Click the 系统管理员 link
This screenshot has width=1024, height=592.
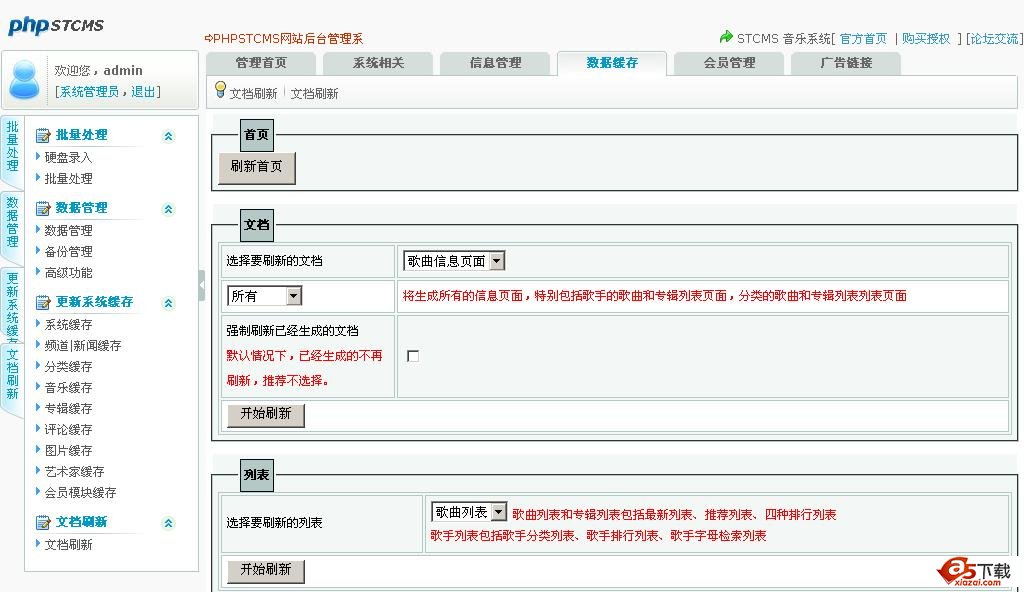click(89, 91)
